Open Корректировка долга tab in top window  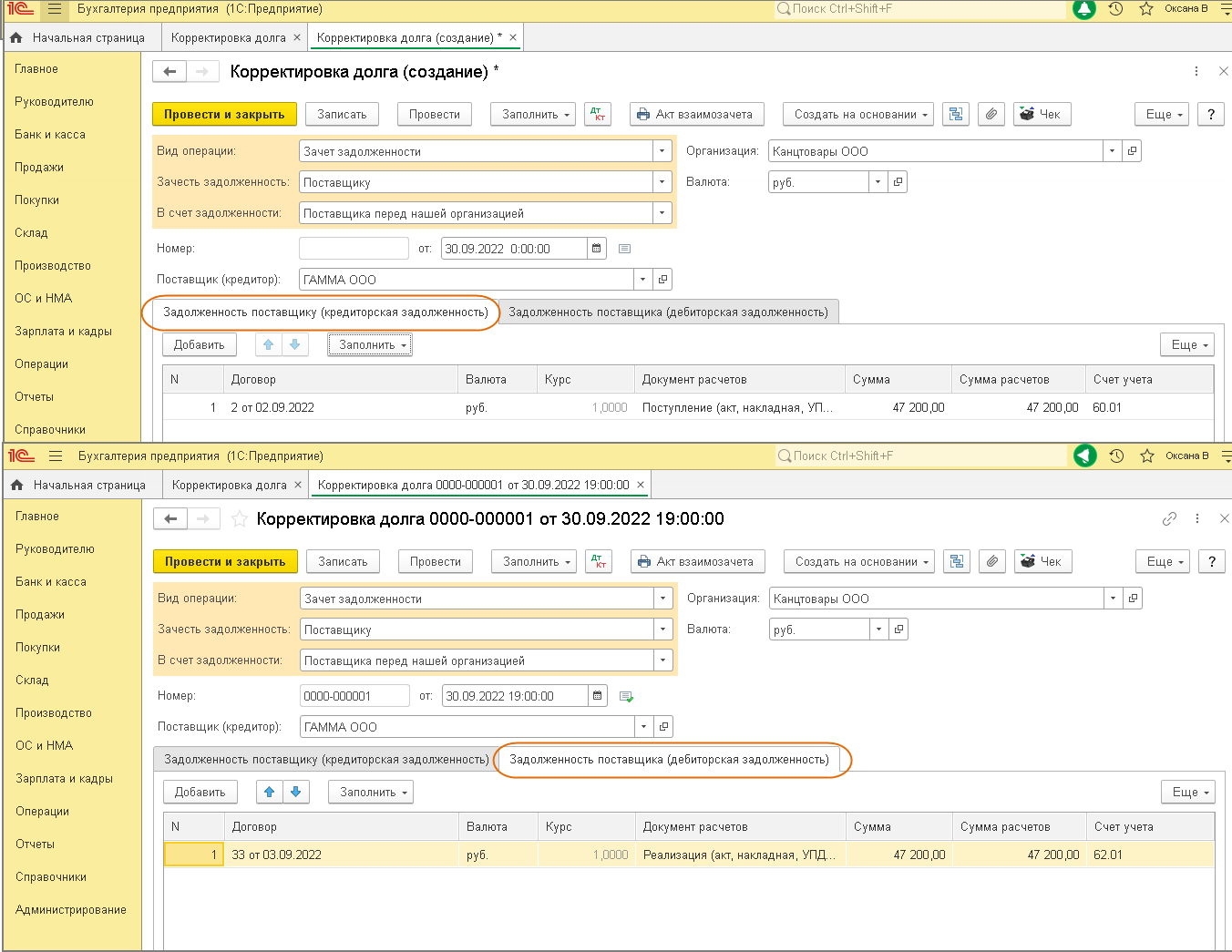[228, 38]
